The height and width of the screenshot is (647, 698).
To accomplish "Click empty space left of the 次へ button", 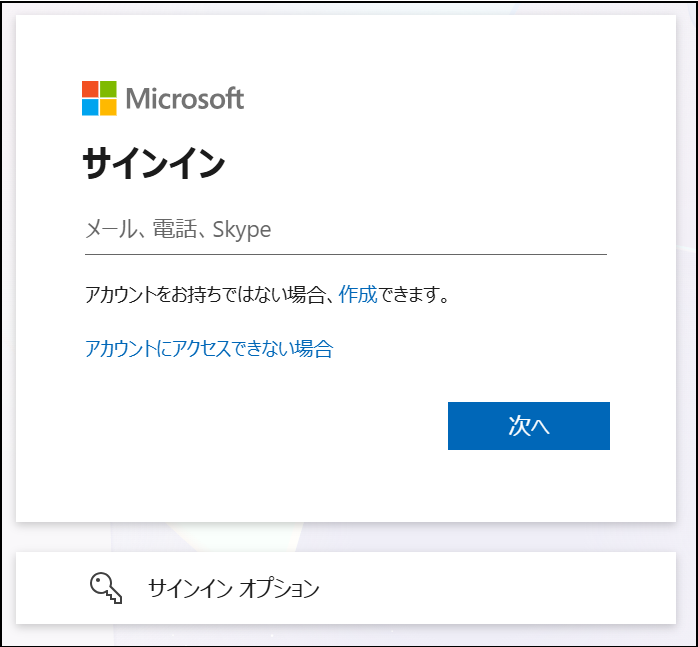I will [x=260, y=426].
